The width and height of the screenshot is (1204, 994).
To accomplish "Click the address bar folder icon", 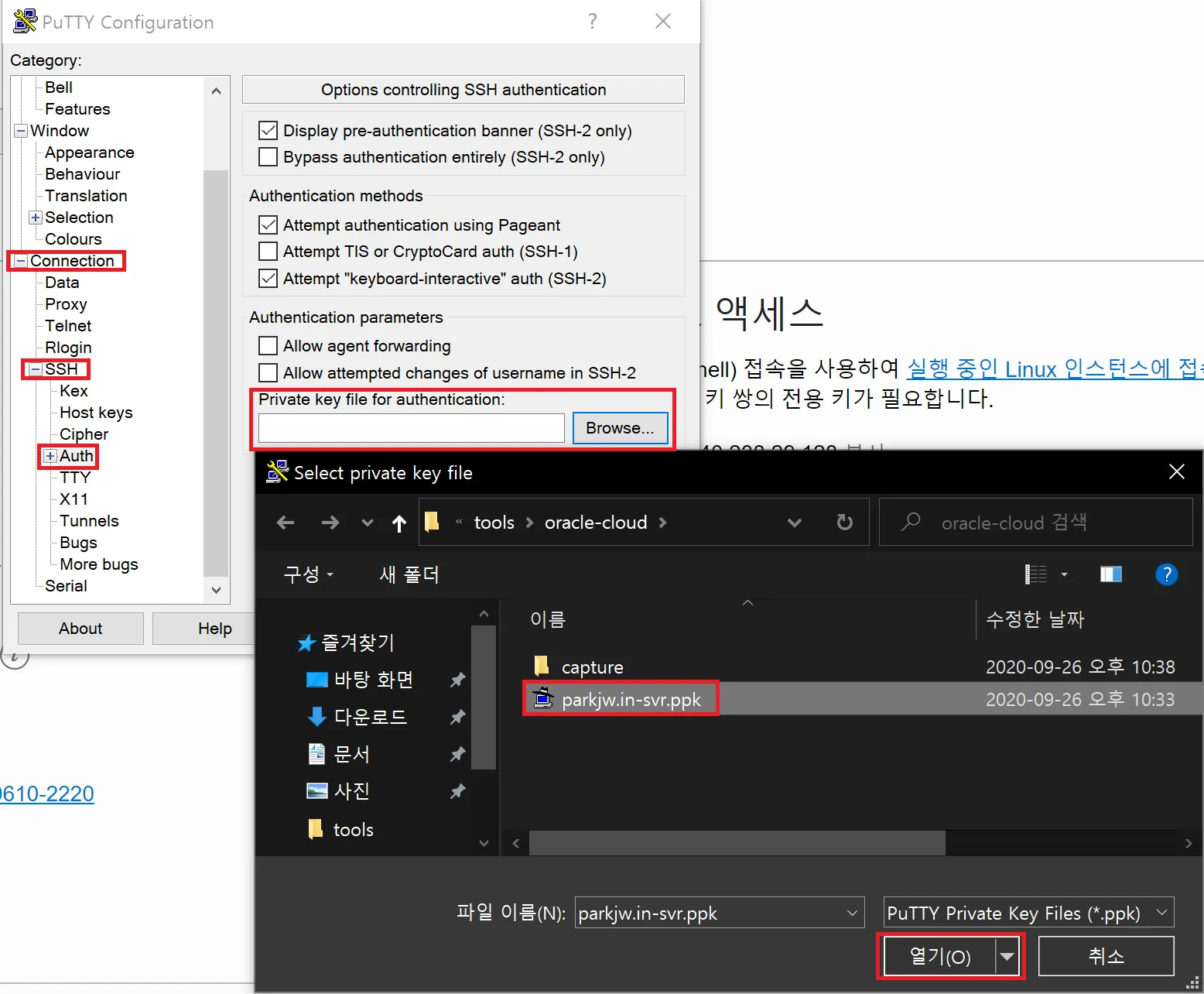I will tap(432, 522).
